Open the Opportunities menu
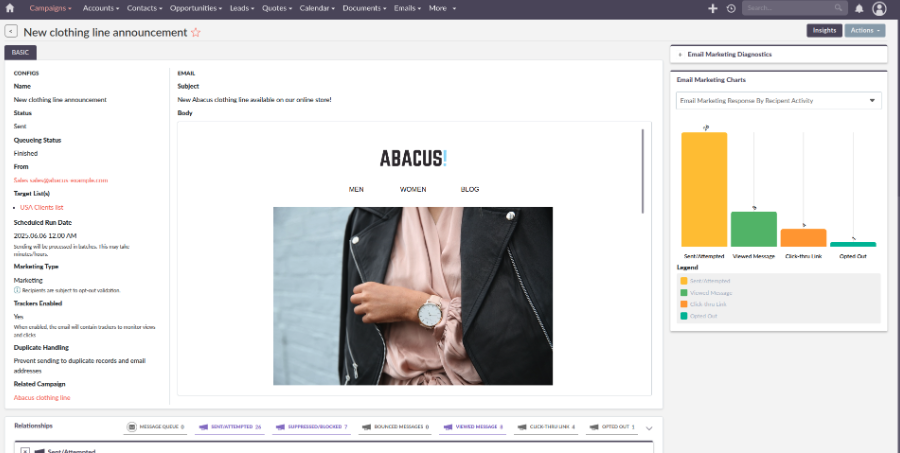900x453 pixels. click(196, 8)
